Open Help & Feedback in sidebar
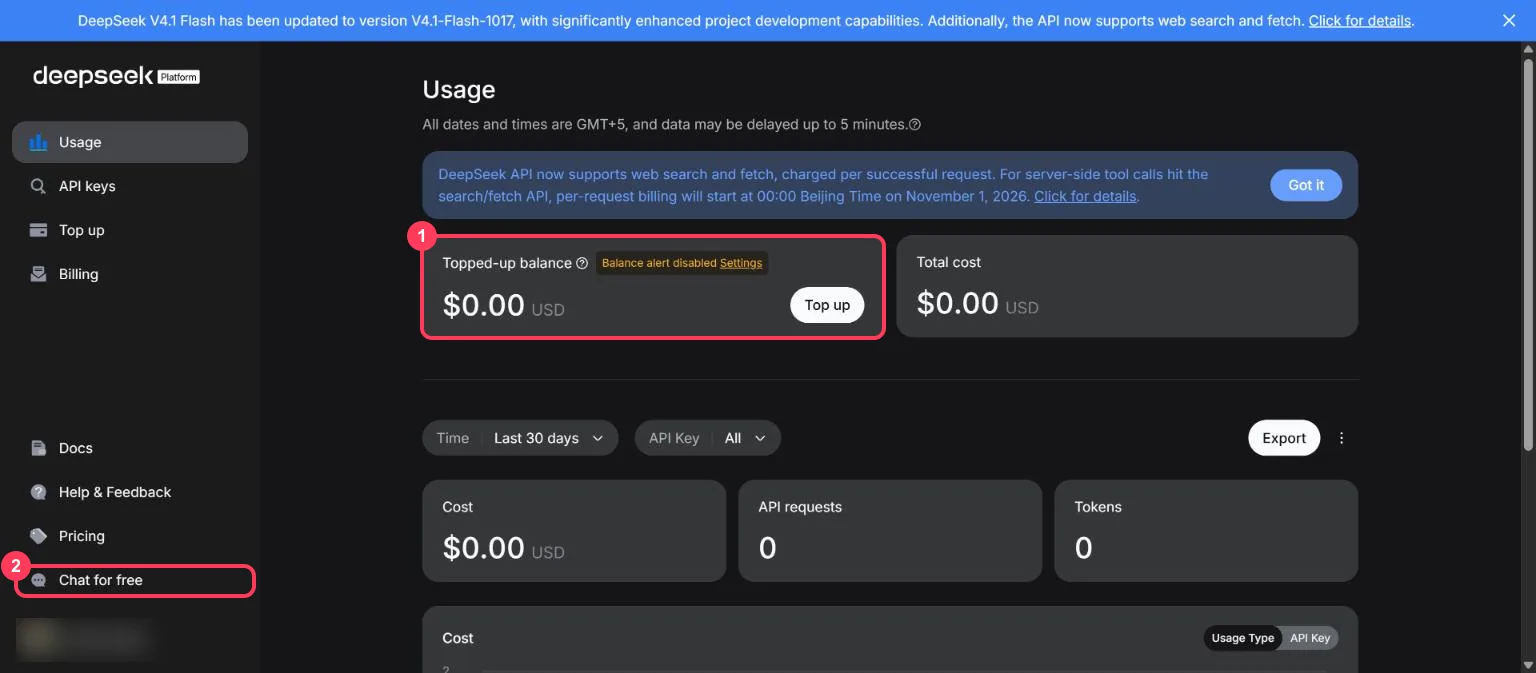The height and width of the screenshot is (673, 1536). coord(130,492)
